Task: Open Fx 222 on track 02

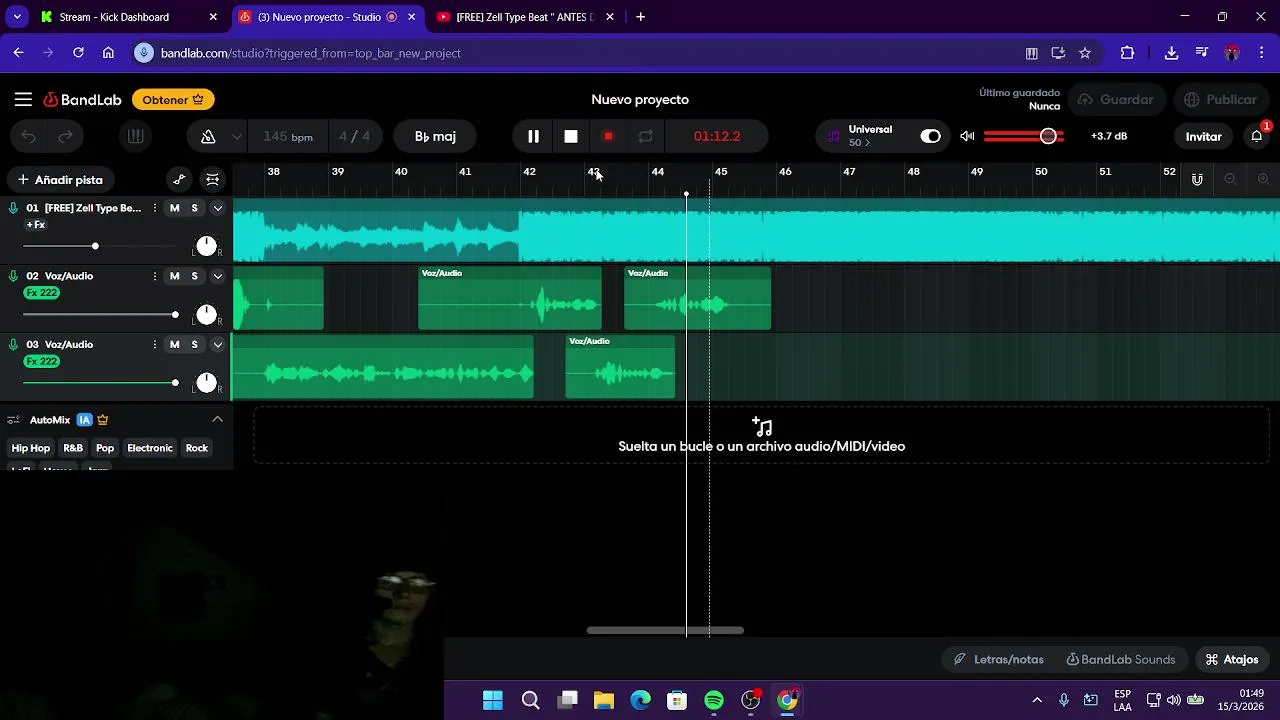Action: (x=42, y=293)
